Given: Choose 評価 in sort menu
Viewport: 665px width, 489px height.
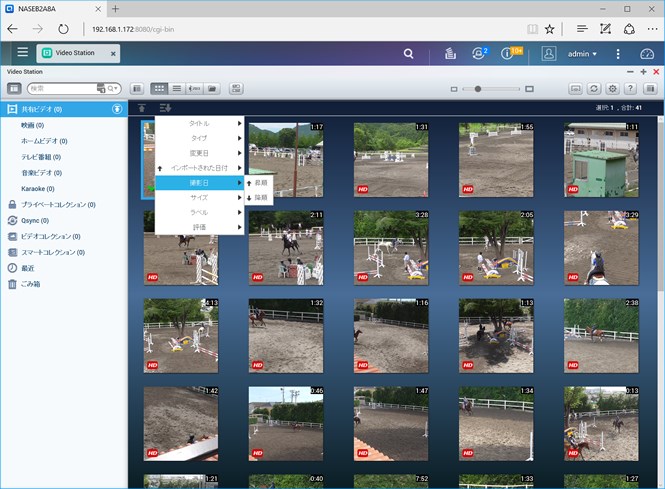Looking at the screenshot, I should click(199, 227).
